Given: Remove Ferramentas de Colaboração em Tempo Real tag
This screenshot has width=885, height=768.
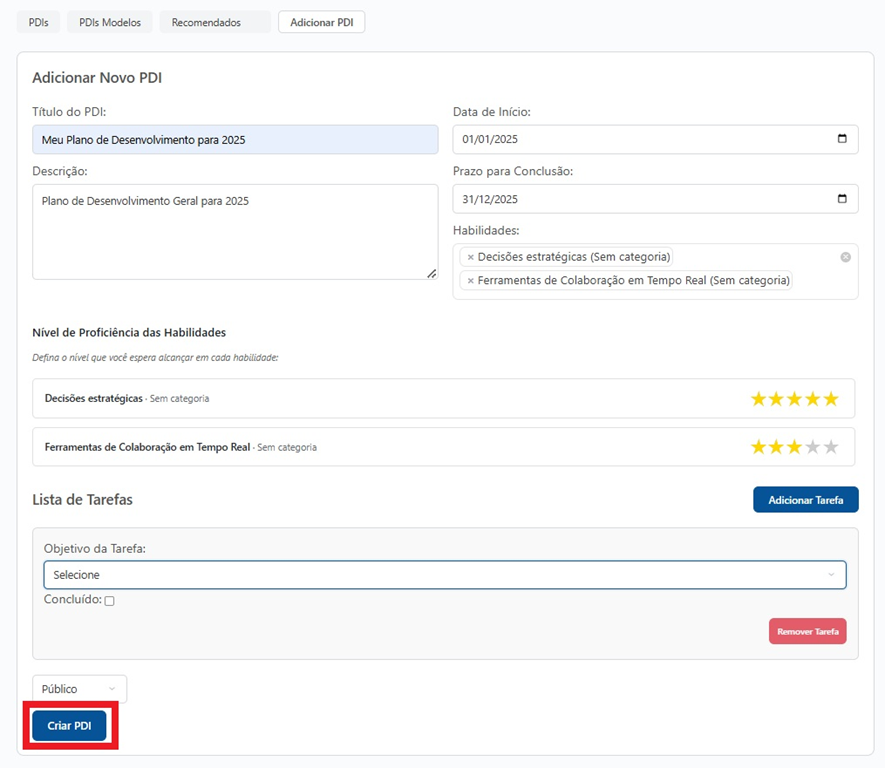Looking at the screenshot, I should [x=470, y=281].
